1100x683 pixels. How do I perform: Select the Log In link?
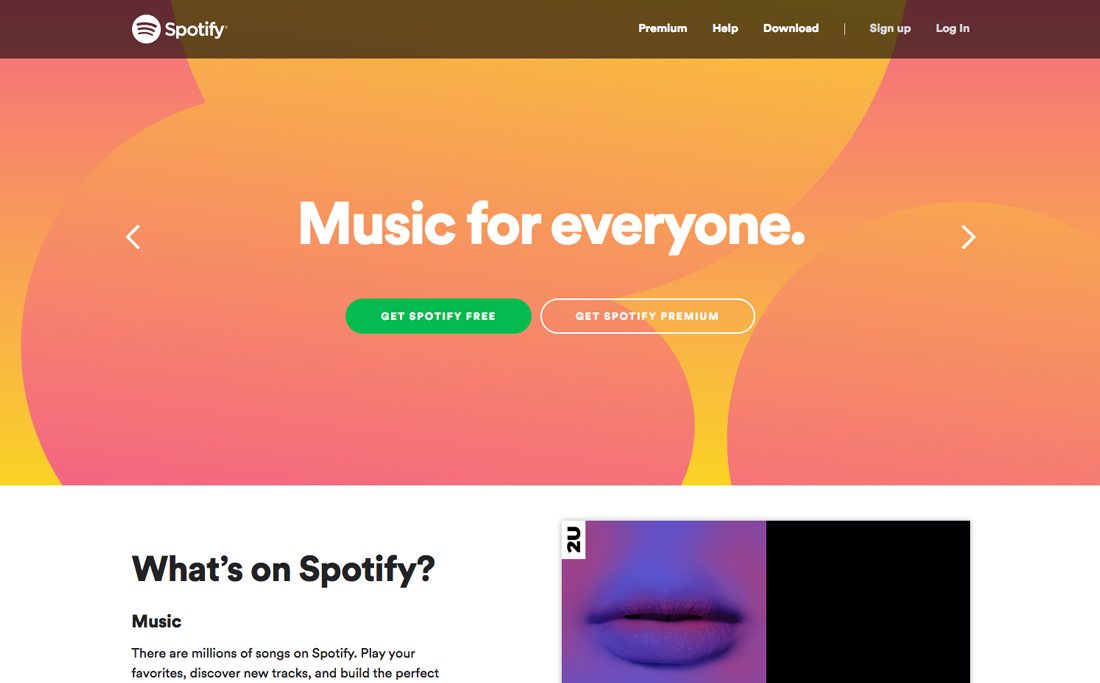point(952,28)
